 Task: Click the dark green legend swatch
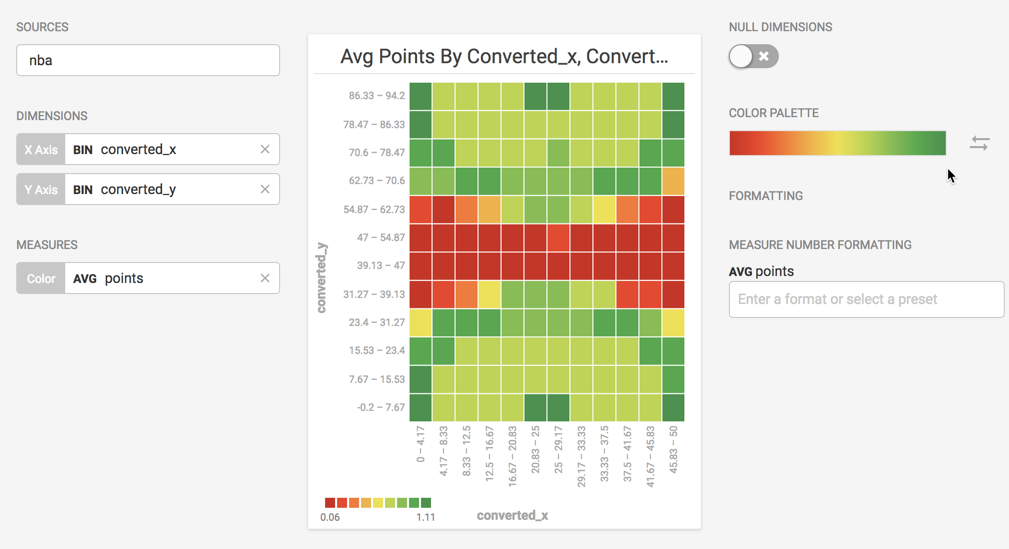426,503
